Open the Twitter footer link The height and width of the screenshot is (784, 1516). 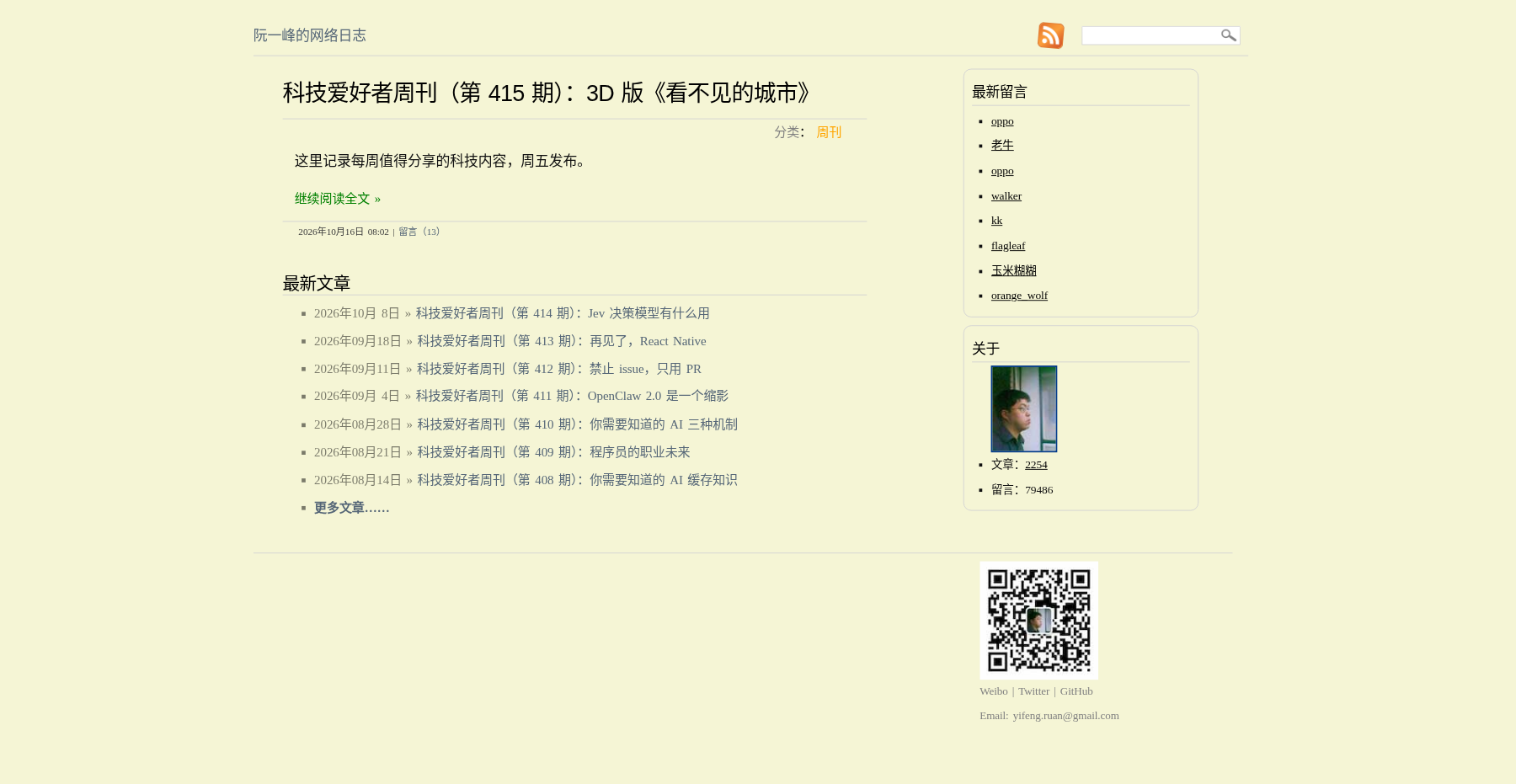1034,691
